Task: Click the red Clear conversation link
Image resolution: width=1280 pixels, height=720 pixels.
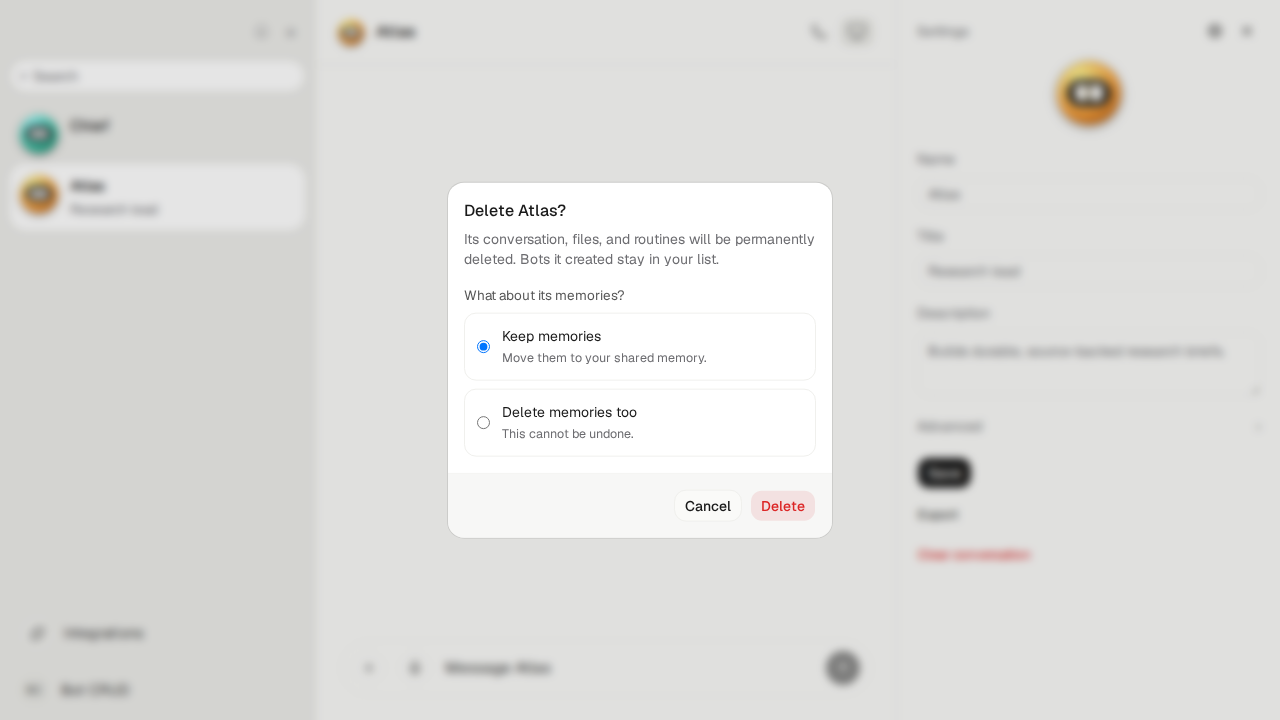Action: coord(973,554)
